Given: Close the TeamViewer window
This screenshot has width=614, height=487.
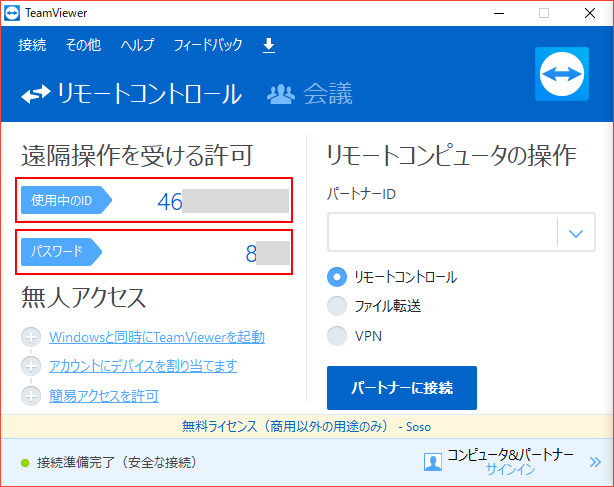Looking at the screenshot, I should point(590,13).
